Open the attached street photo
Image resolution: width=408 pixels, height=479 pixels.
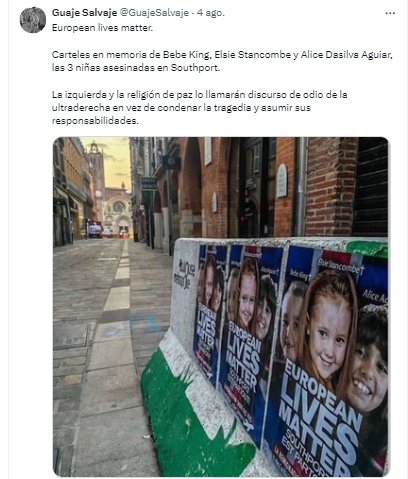coord(221,306)
